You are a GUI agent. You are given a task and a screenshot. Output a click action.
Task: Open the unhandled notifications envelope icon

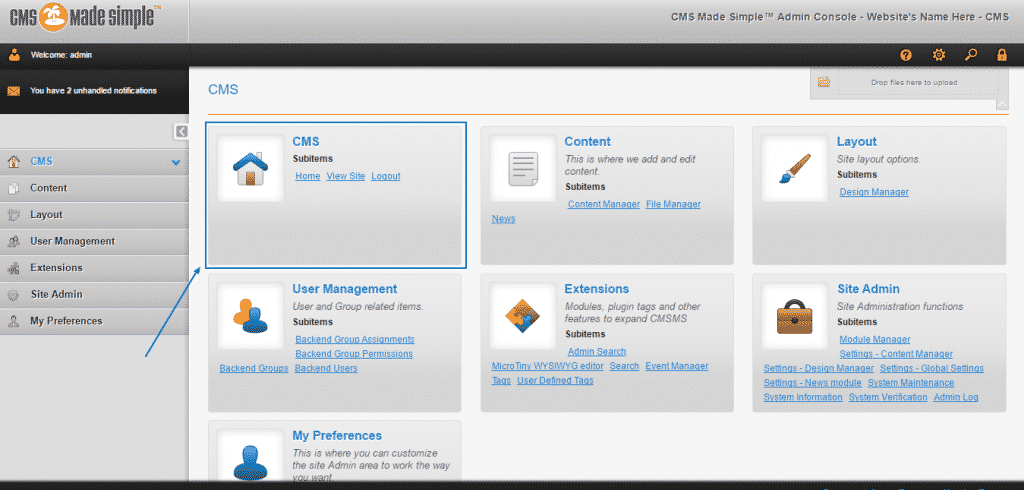coord(14,91)
